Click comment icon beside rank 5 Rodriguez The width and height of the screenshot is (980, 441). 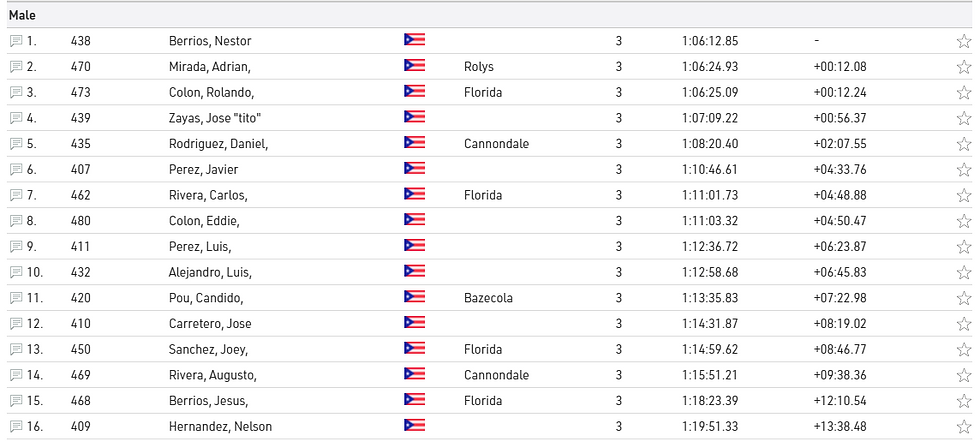(16, 144)
